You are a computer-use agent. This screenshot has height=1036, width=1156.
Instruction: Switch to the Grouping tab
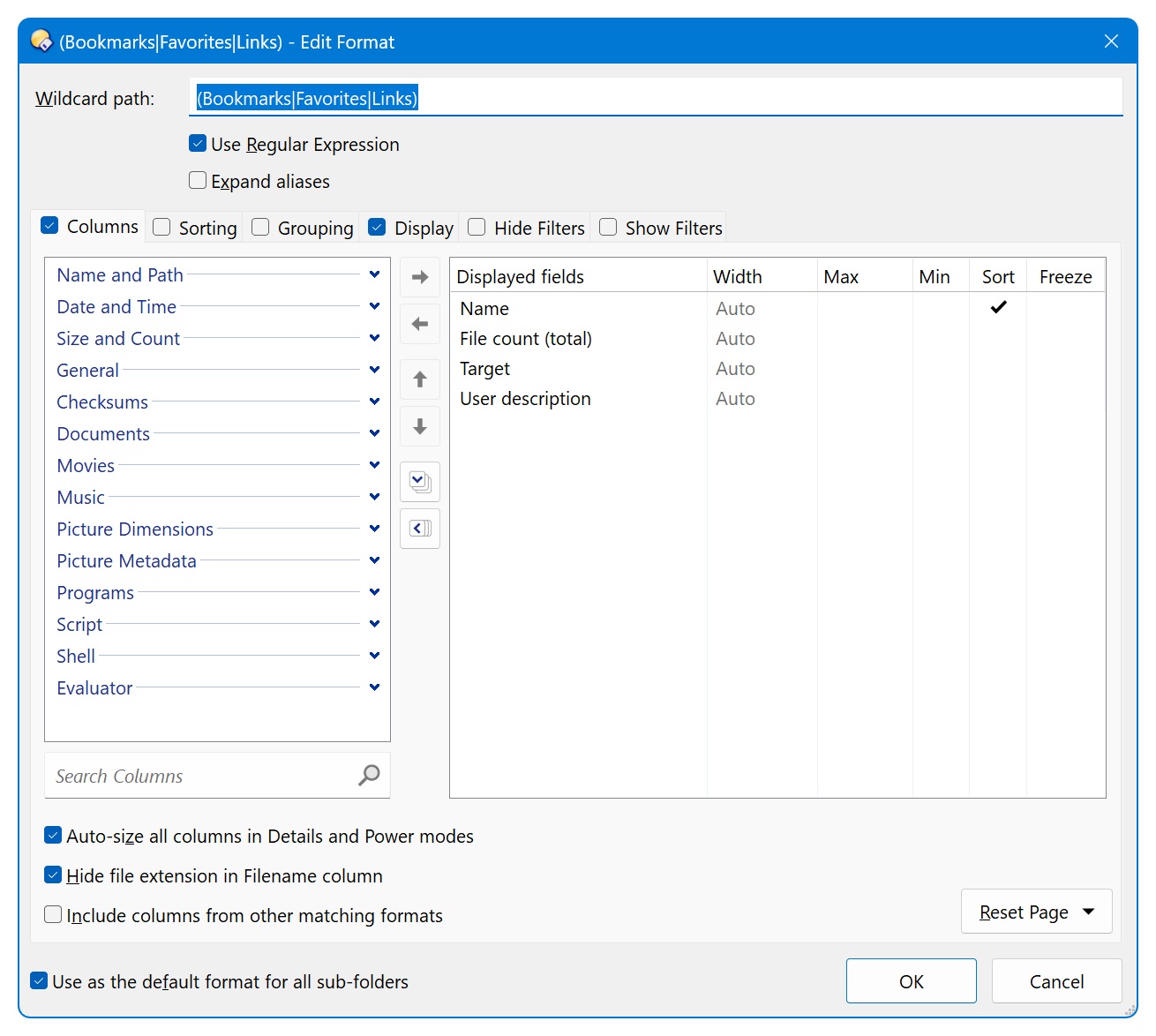click(301, 227)
